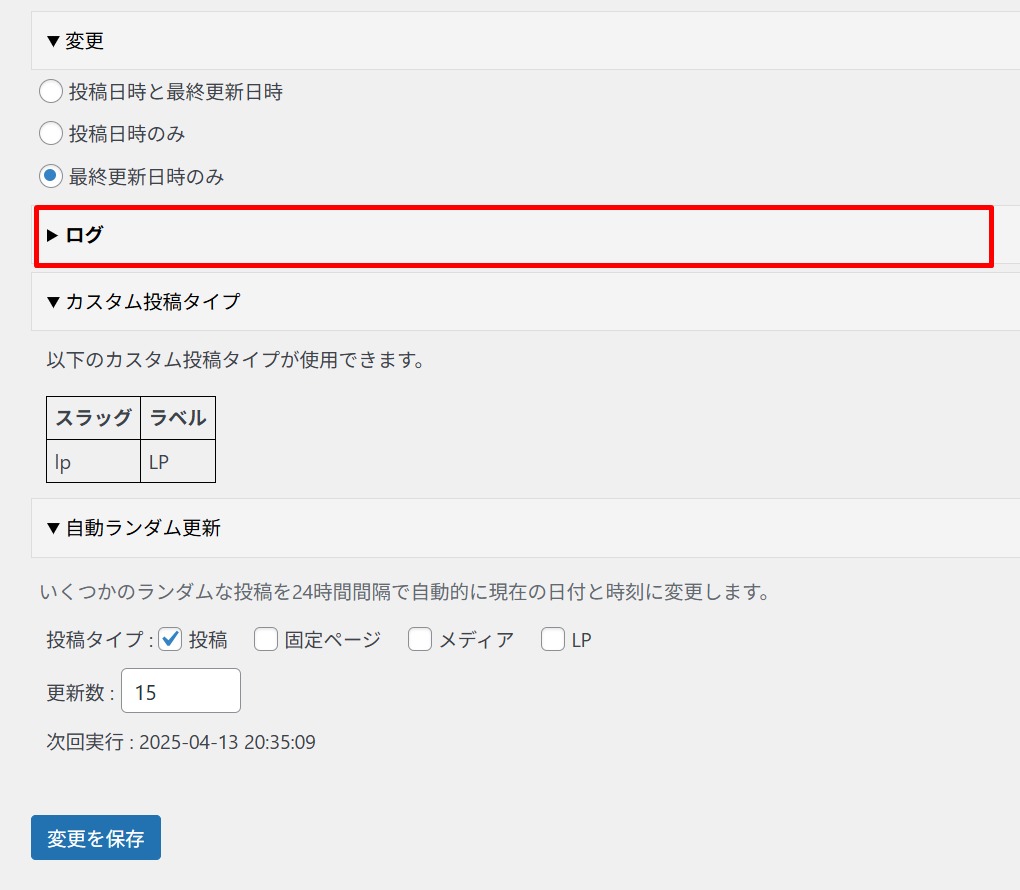Screen dimensions: 1020x890
Task: Click the lp slug table cell
Action: coord(94,461)
